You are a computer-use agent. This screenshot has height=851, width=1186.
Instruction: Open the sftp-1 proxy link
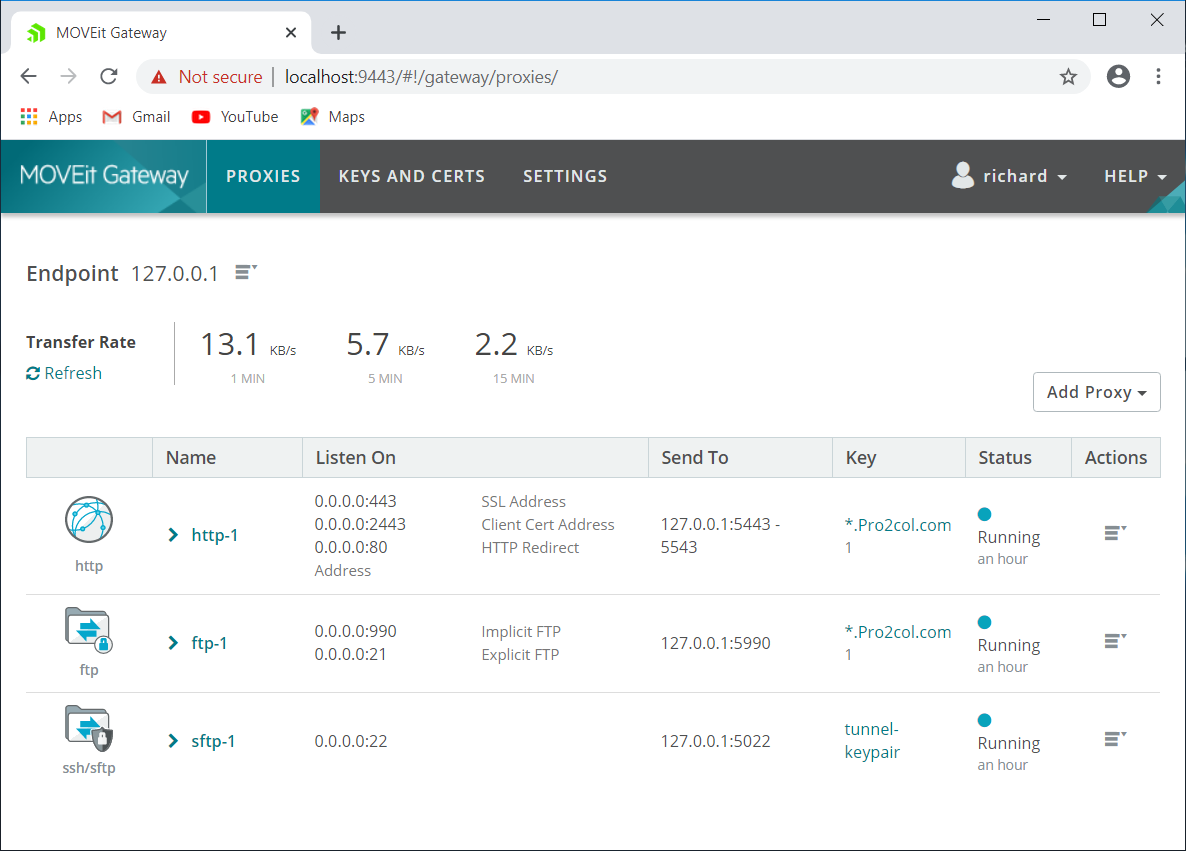213,741
